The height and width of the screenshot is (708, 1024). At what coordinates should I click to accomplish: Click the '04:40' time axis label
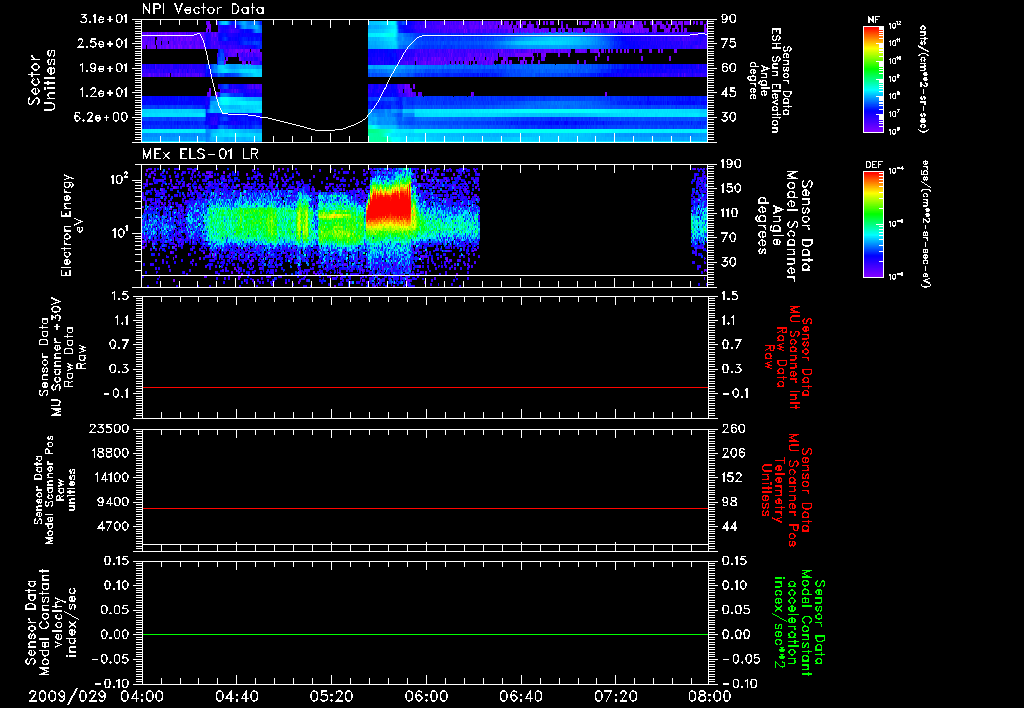point(236,696)
